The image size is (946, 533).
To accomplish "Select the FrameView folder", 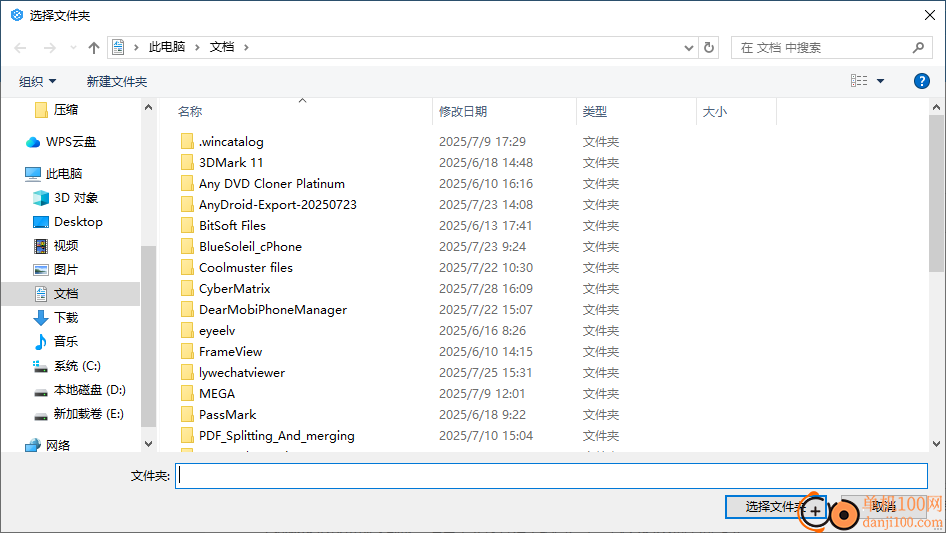I will tap(230, 351).
